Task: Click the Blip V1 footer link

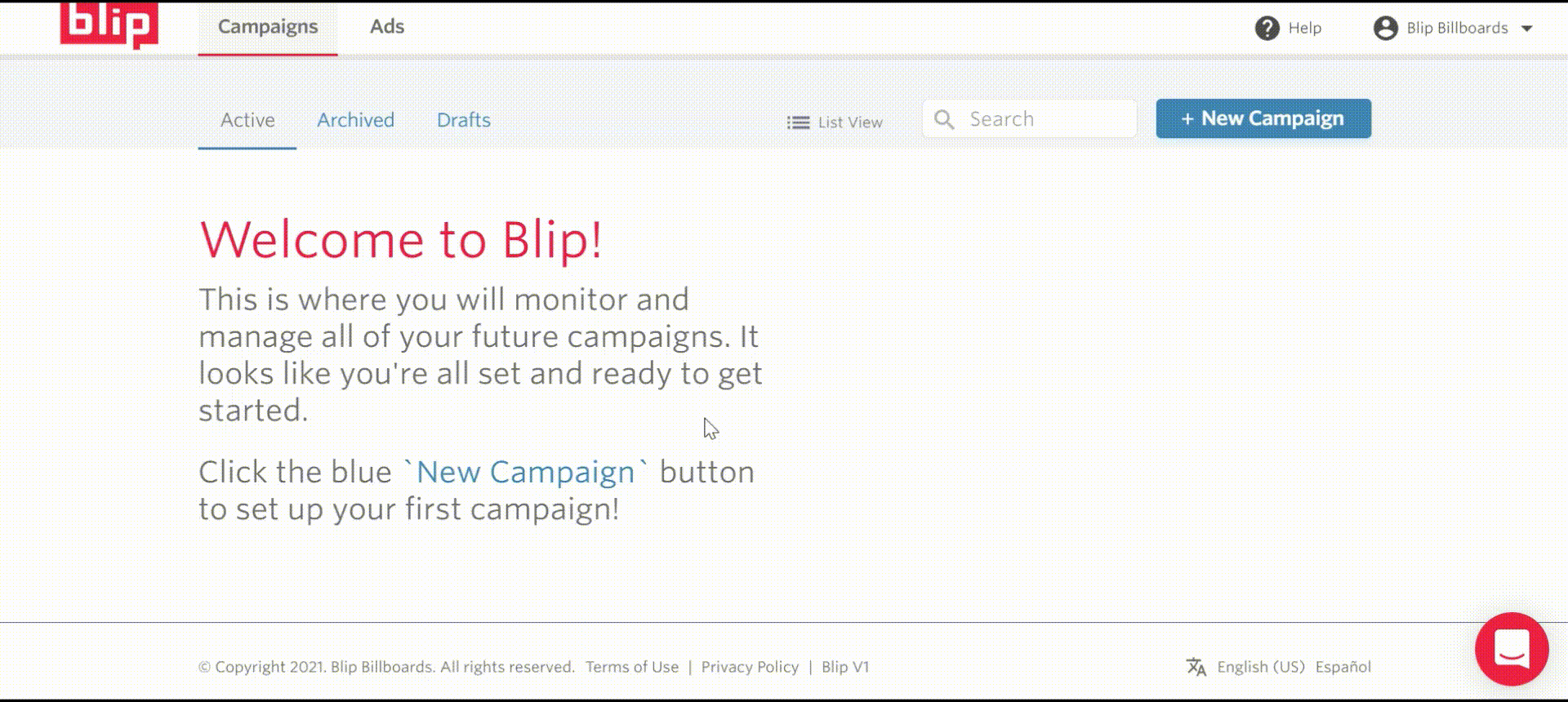Action: [845, 667]
